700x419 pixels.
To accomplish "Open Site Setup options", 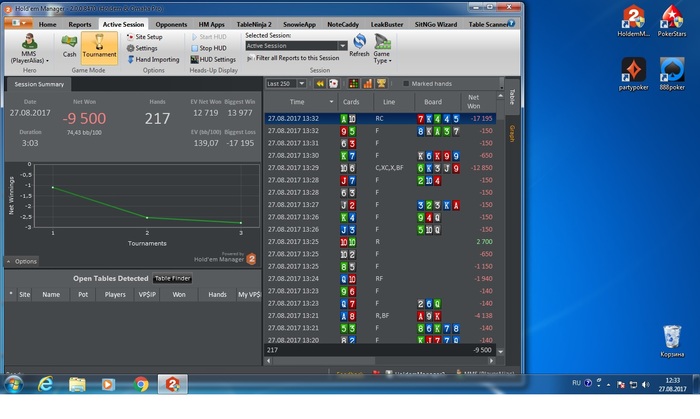I will 145,37.
